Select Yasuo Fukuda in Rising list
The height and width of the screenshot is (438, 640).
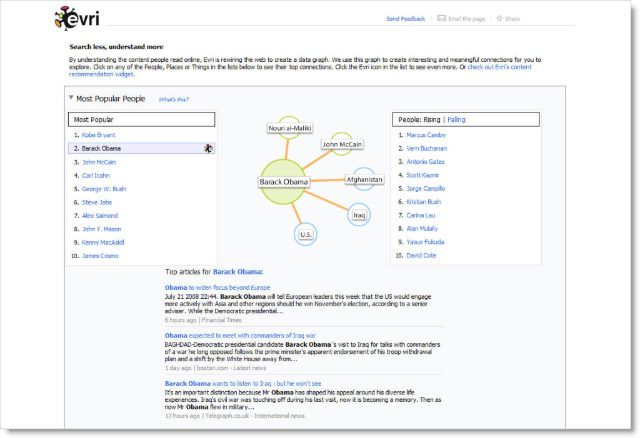425,242
